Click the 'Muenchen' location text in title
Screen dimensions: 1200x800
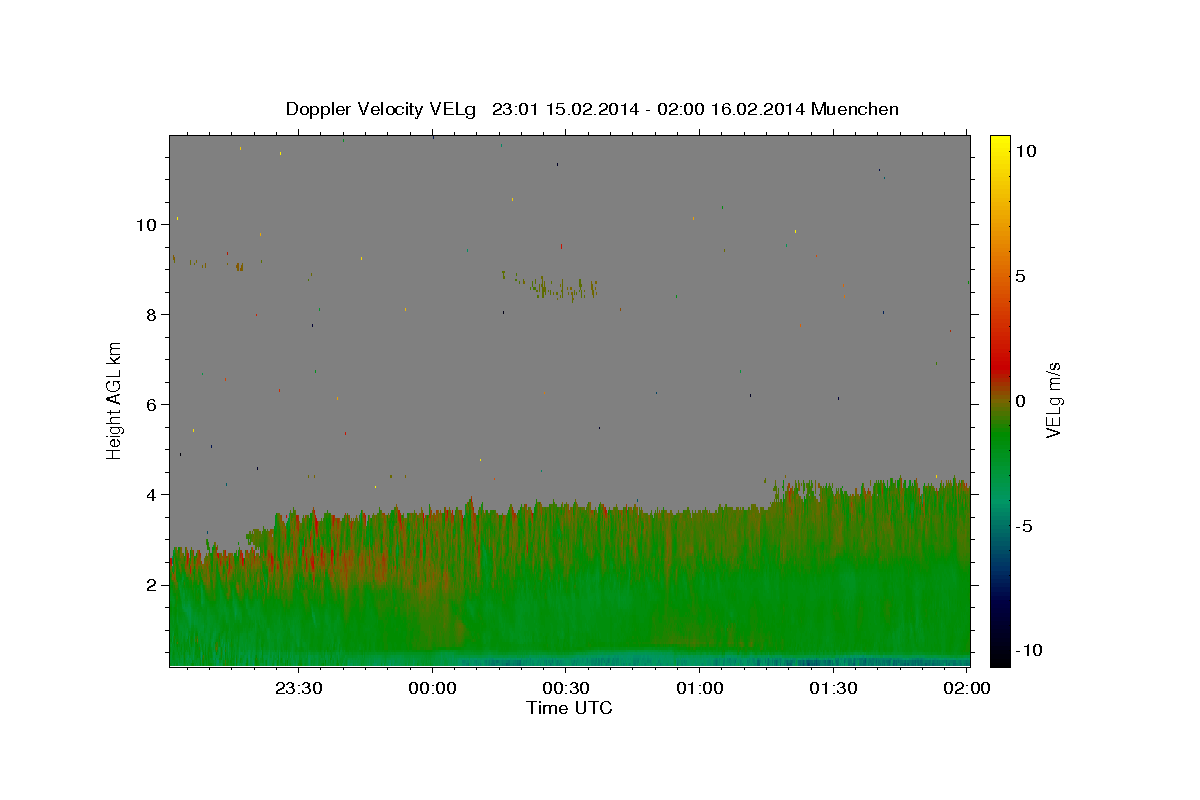point(856,109)
